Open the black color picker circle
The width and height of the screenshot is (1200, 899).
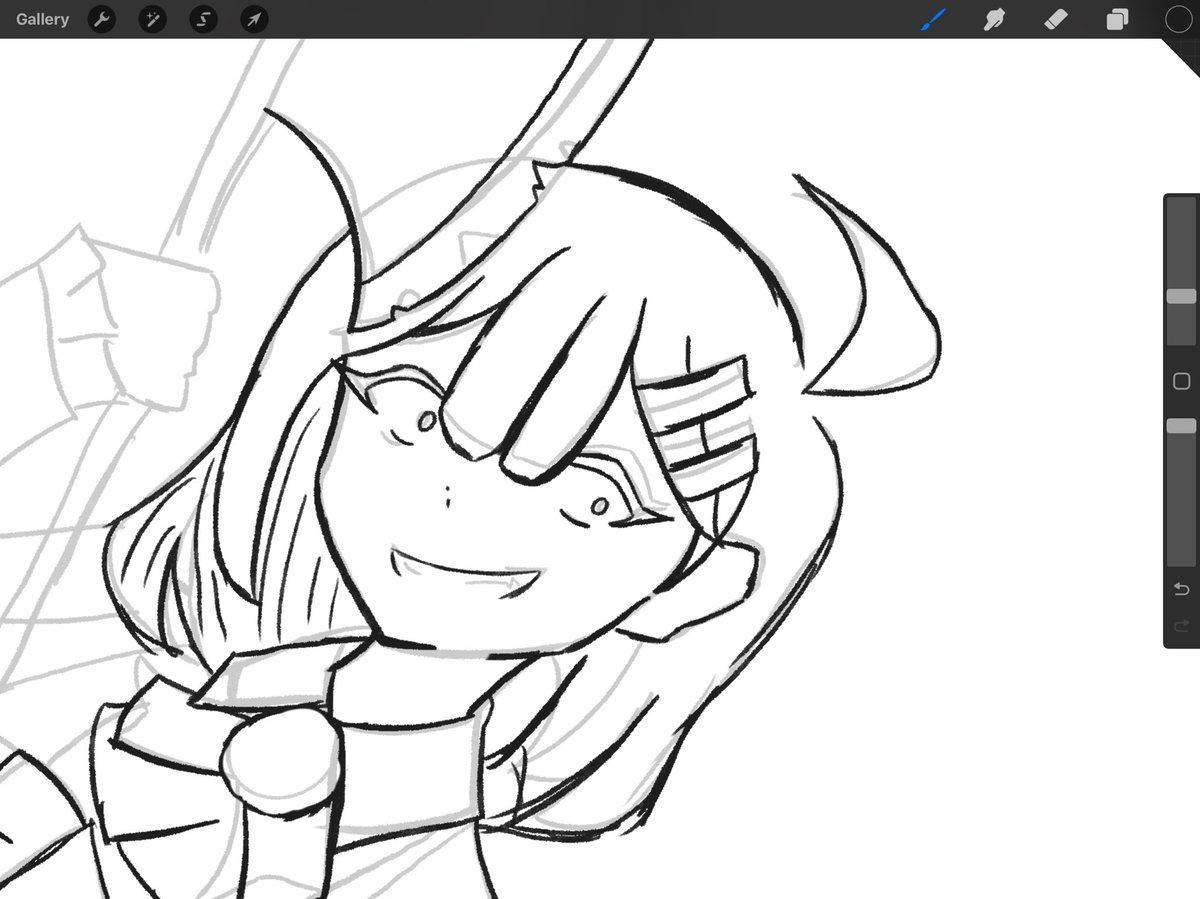coord(1178,19)
